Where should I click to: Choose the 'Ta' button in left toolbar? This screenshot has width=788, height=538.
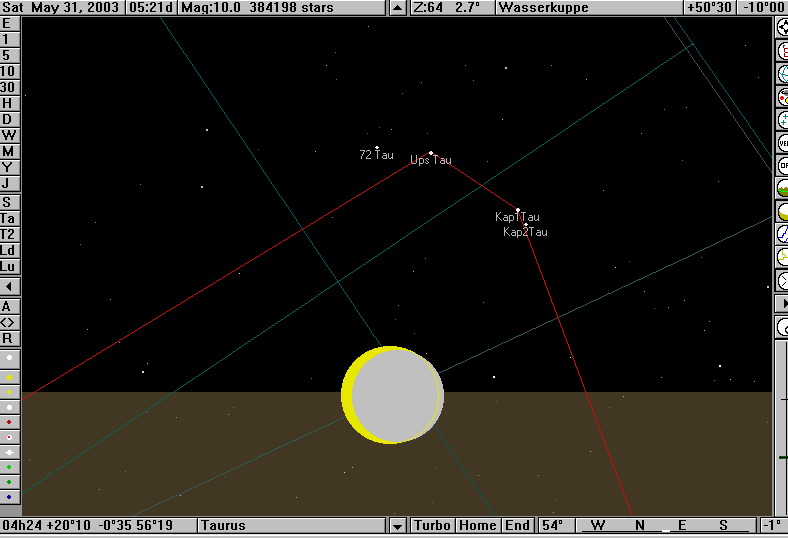(9, 218)
